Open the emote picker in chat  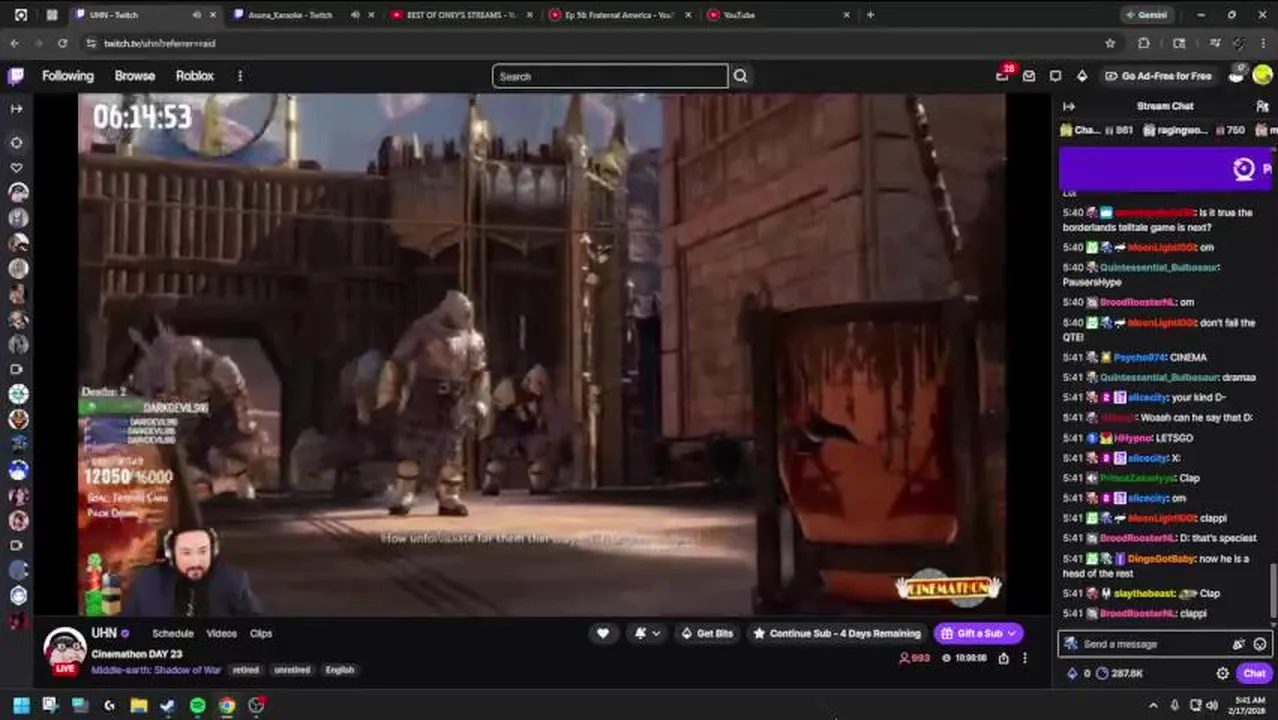[1260, 644]
